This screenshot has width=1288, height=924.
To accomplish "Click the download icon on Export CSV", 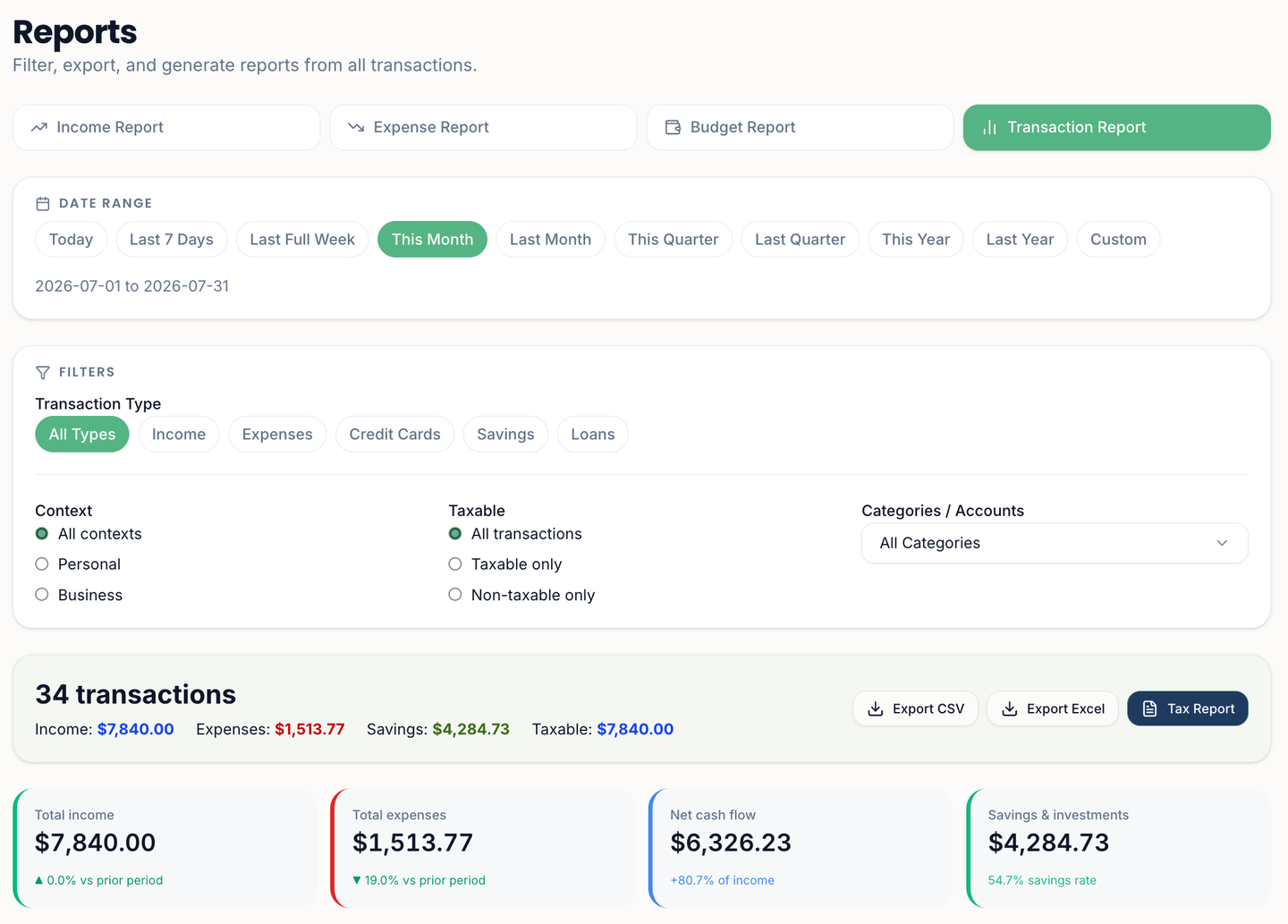I will [876, 708].
